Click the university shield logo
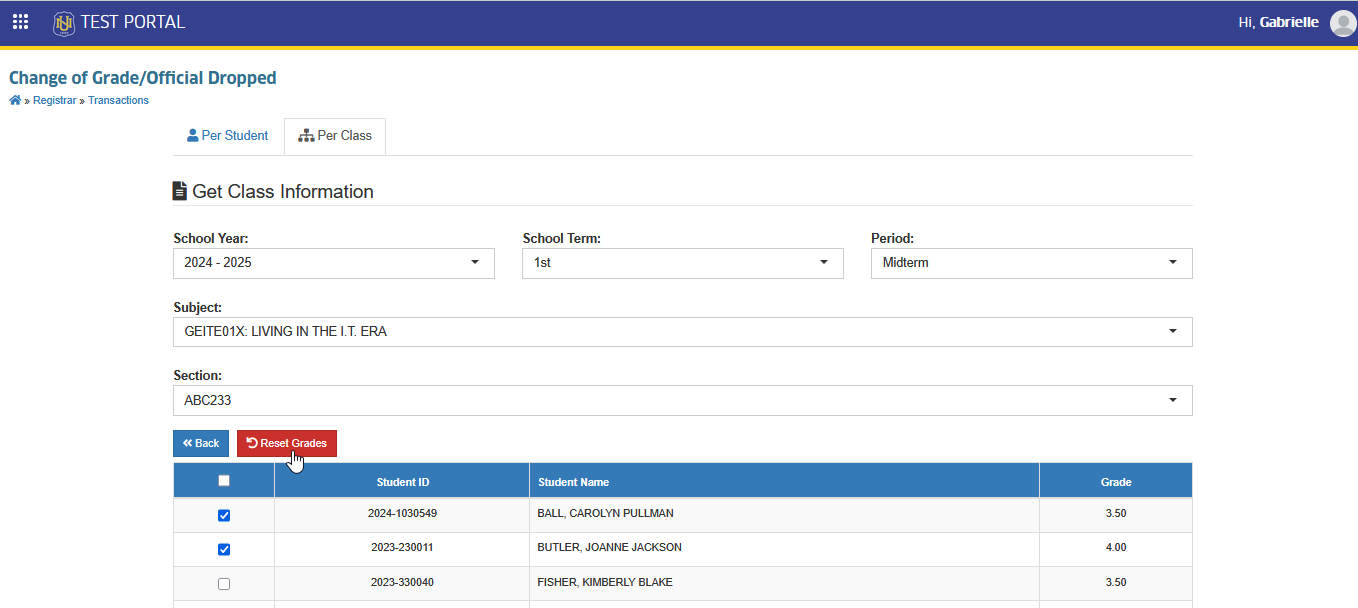This screenshot has height=608, width=1358. click(64, 23)
